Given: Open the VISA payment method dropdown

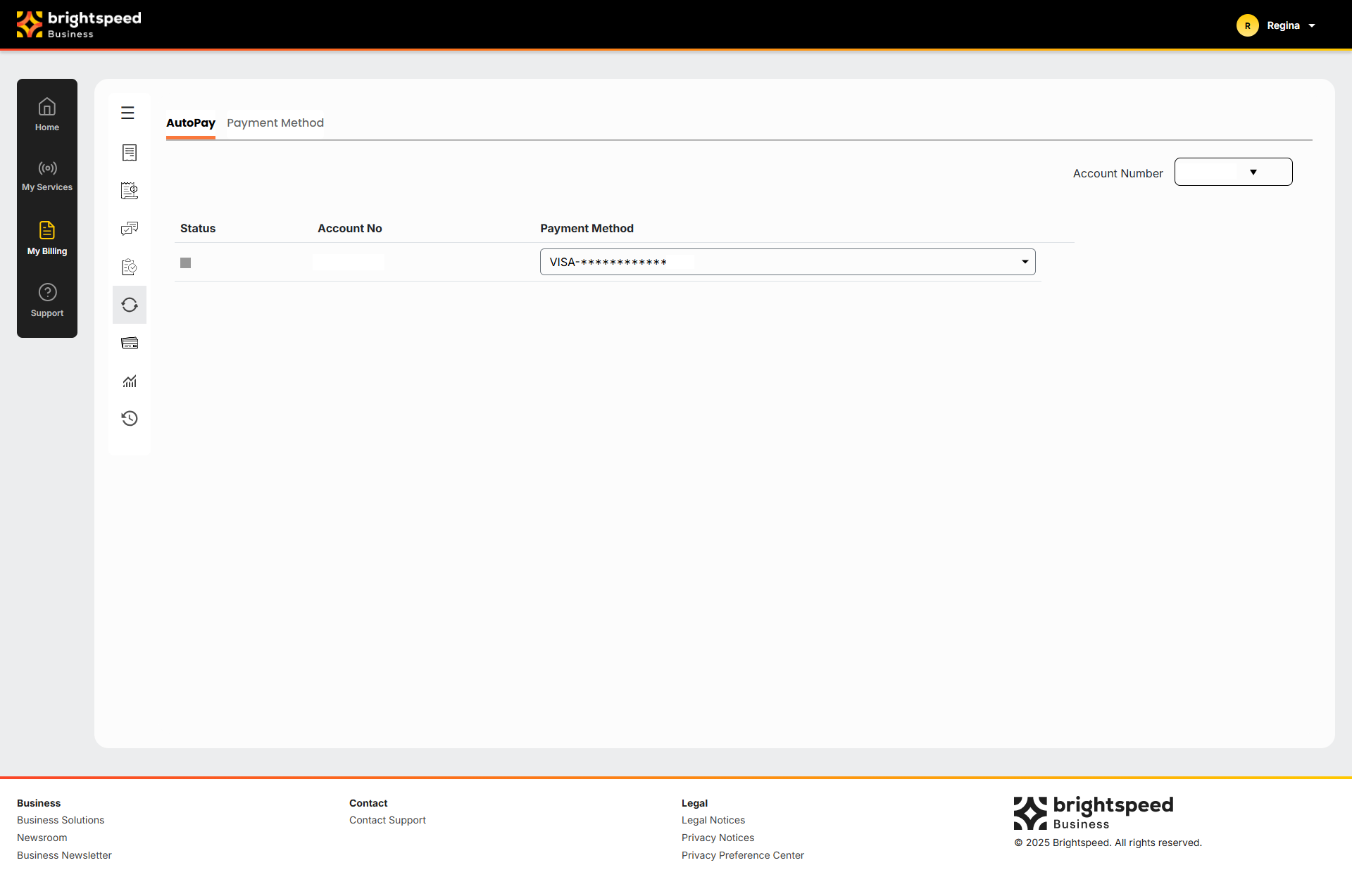Looking at the screenshot, I should 787,262.
